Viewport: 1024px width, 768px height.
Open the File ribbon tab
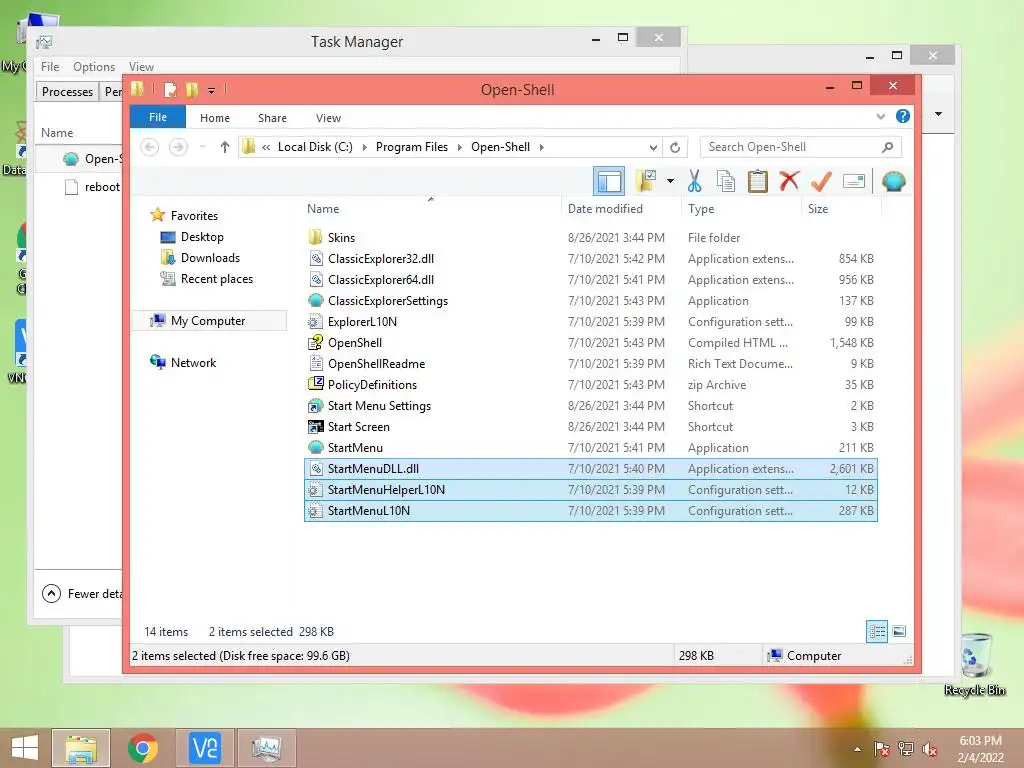(x=157, y=118)
